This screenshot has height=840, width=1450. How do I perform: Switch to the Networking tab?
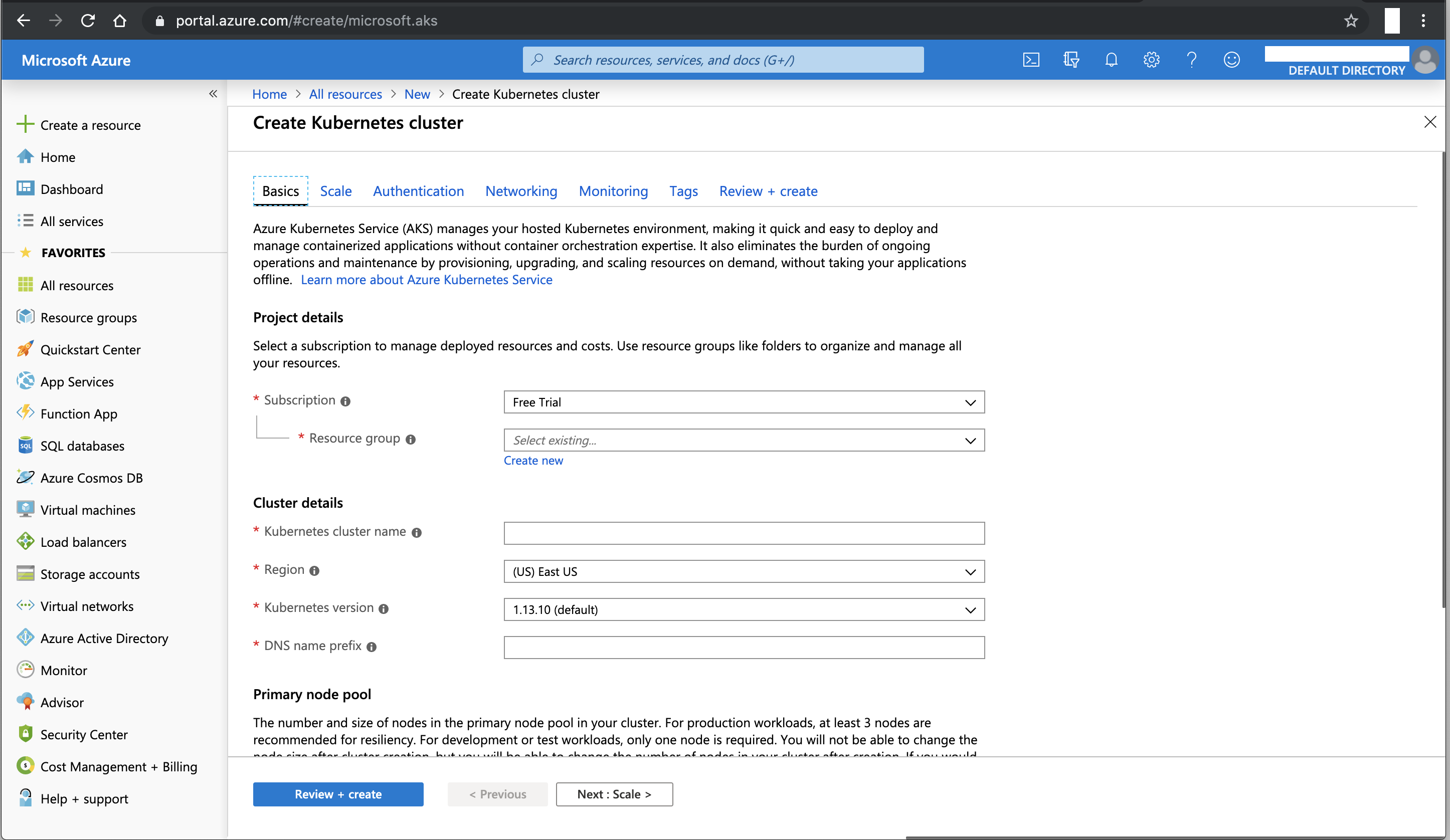coord(521,191)
